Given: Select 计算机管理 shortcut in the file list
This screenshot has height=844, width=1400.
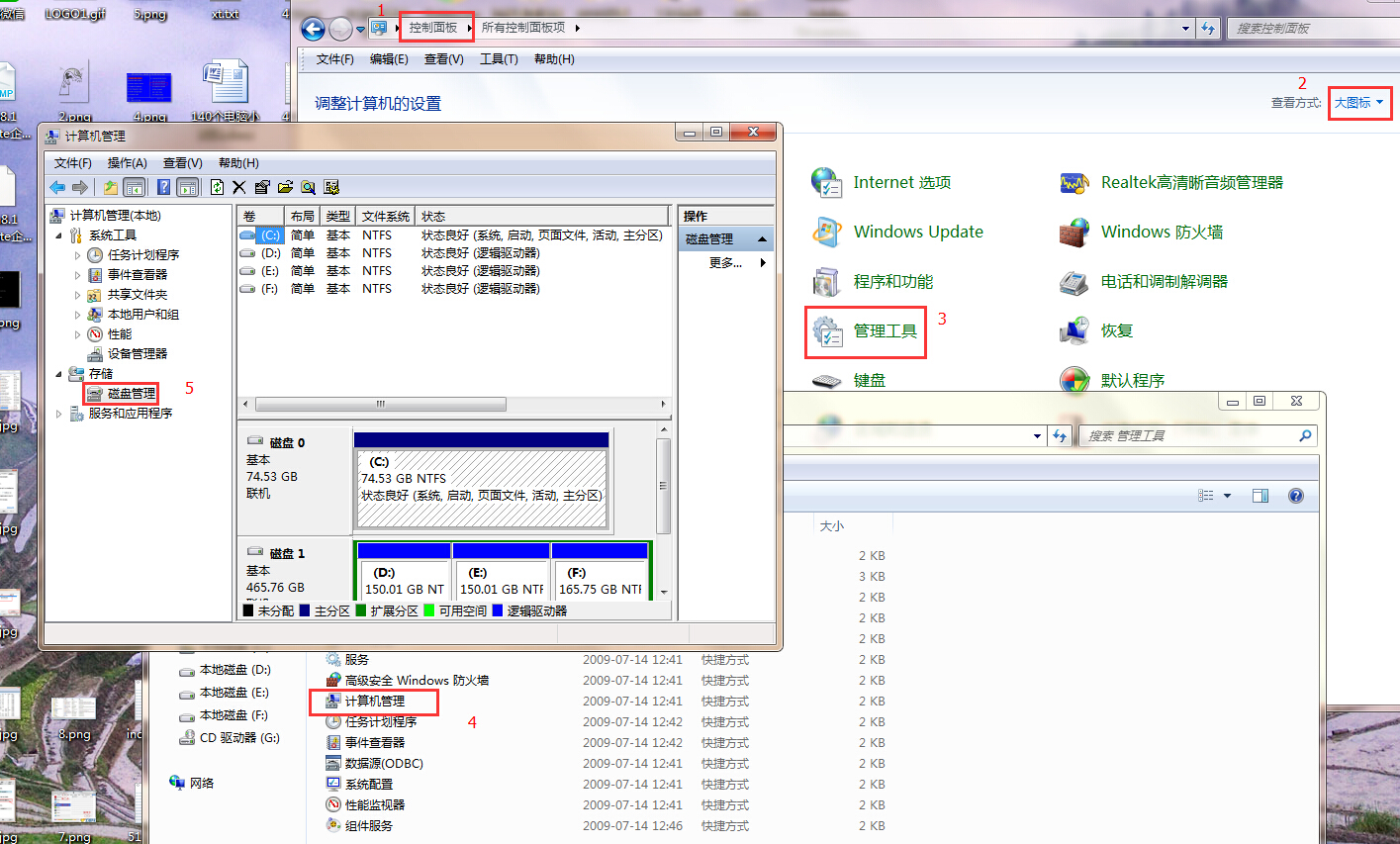Looking at the screenshot, I should 374,702.
